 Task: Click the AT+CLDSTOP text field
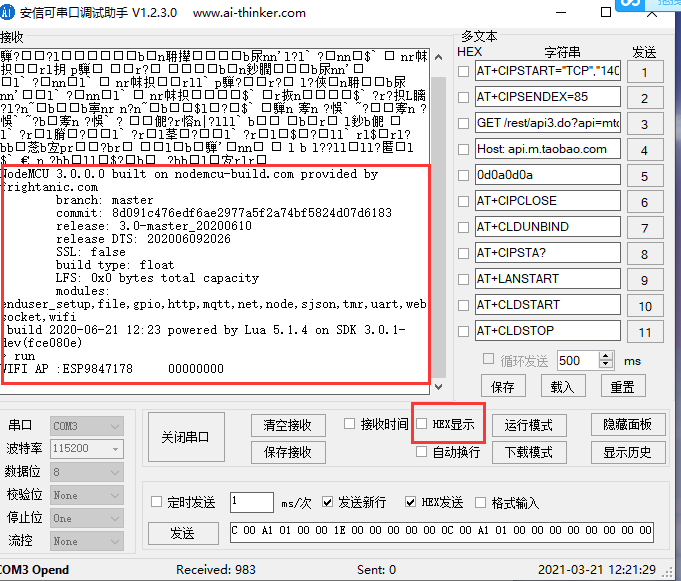pyautogui.click(x=548, y=331)
